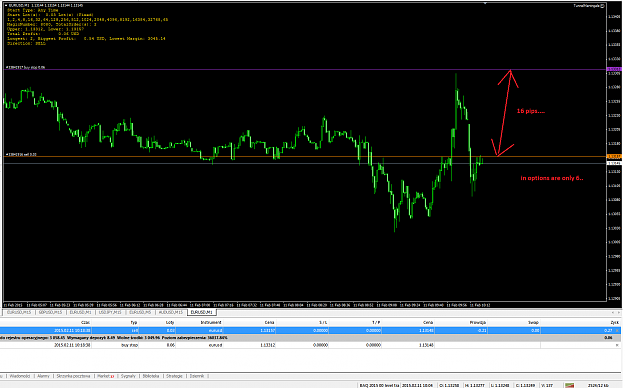
Task: Click the -0.21 commission cell
Action: tap(482, 331)
